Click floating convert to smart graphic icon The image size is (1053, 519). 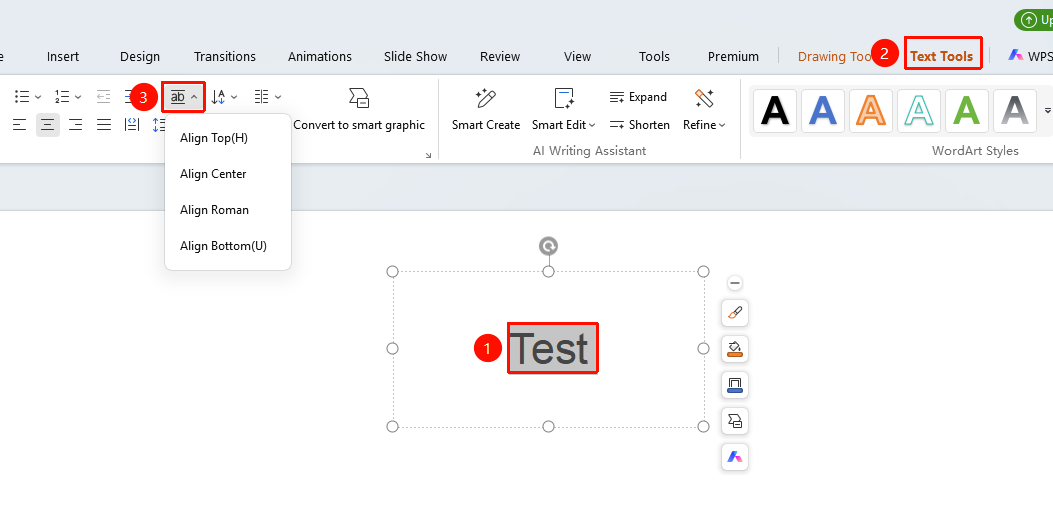[x=735, y=422]
